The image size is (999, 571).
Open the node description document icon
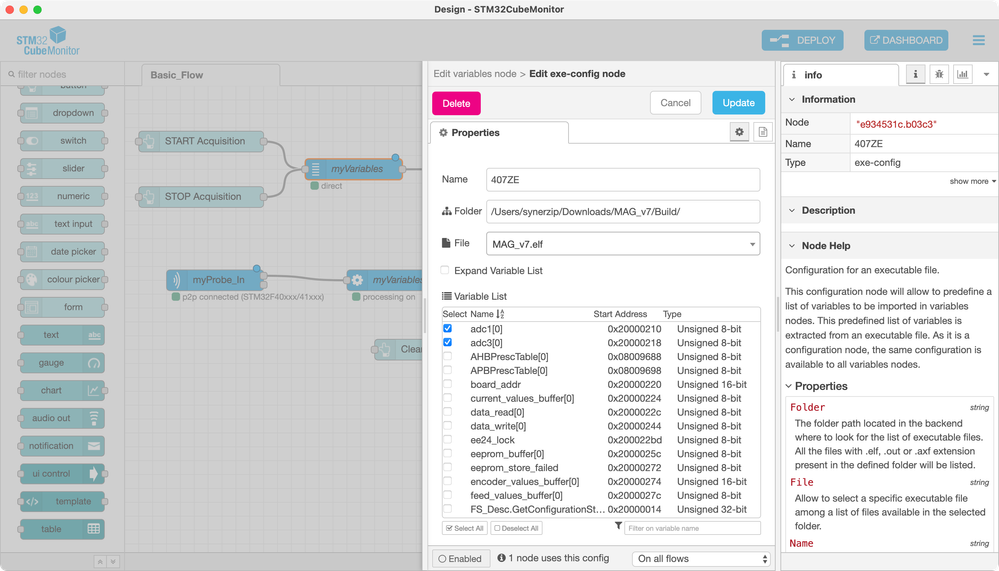point(763,132)
